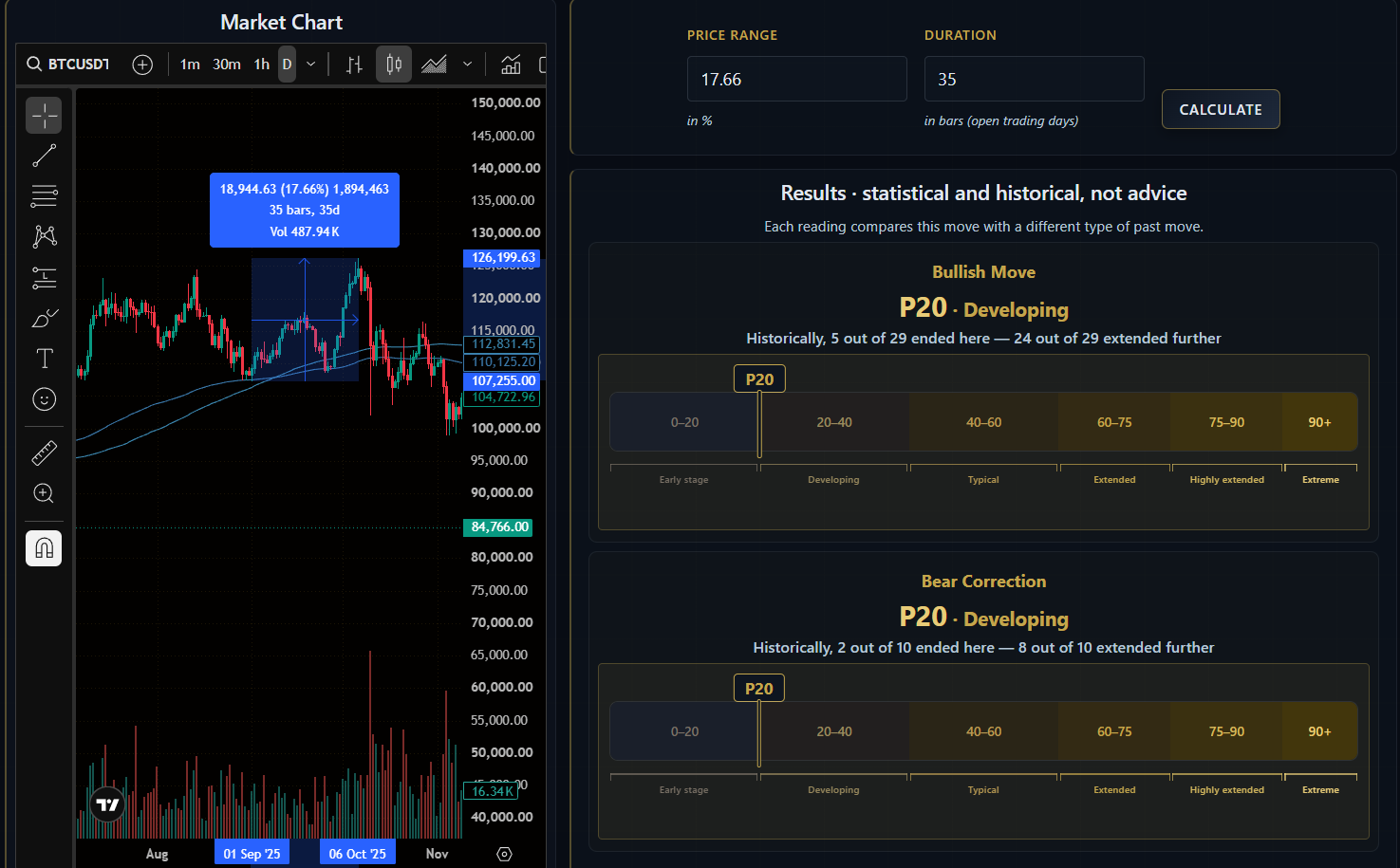Click the blue measurement info tooltip

click(x=305, y=210)
